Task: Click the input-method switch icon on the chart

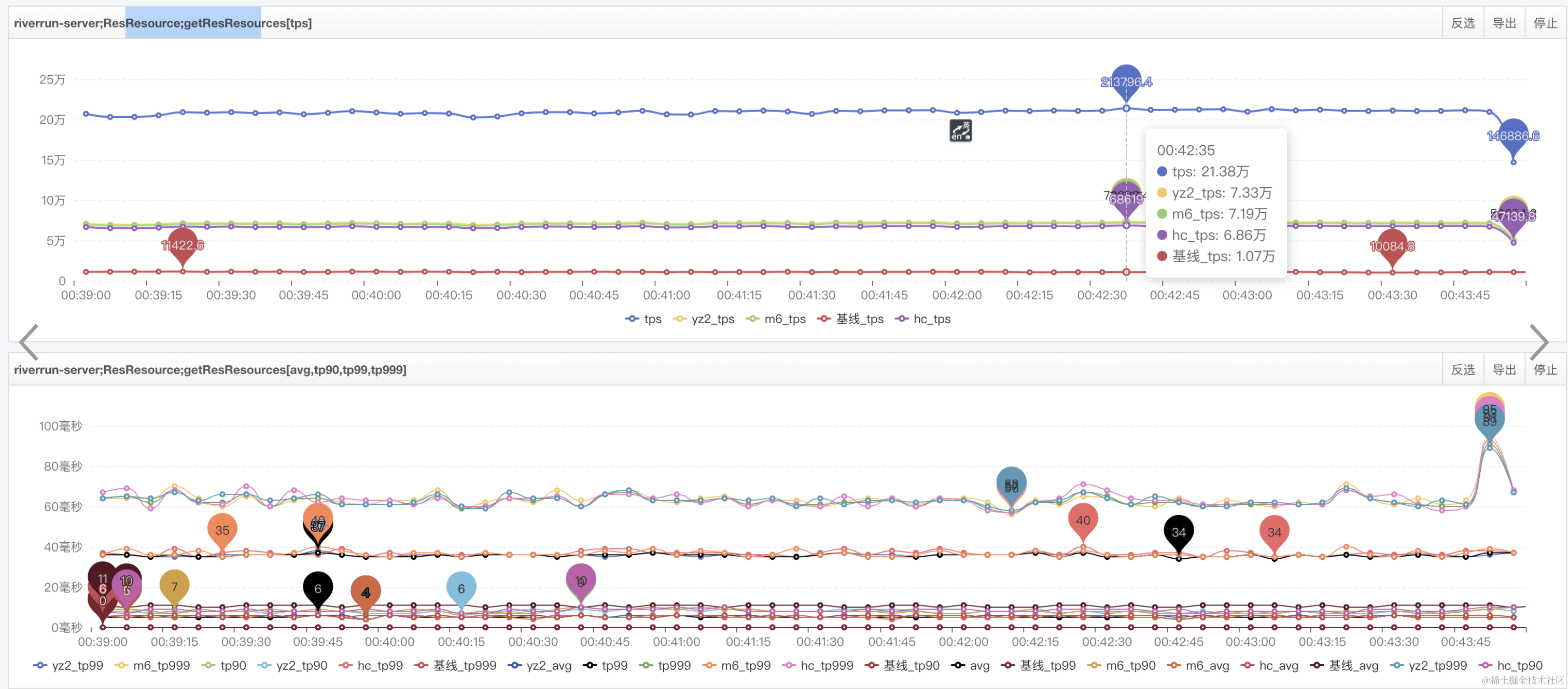Action: [x=960, y=130]
